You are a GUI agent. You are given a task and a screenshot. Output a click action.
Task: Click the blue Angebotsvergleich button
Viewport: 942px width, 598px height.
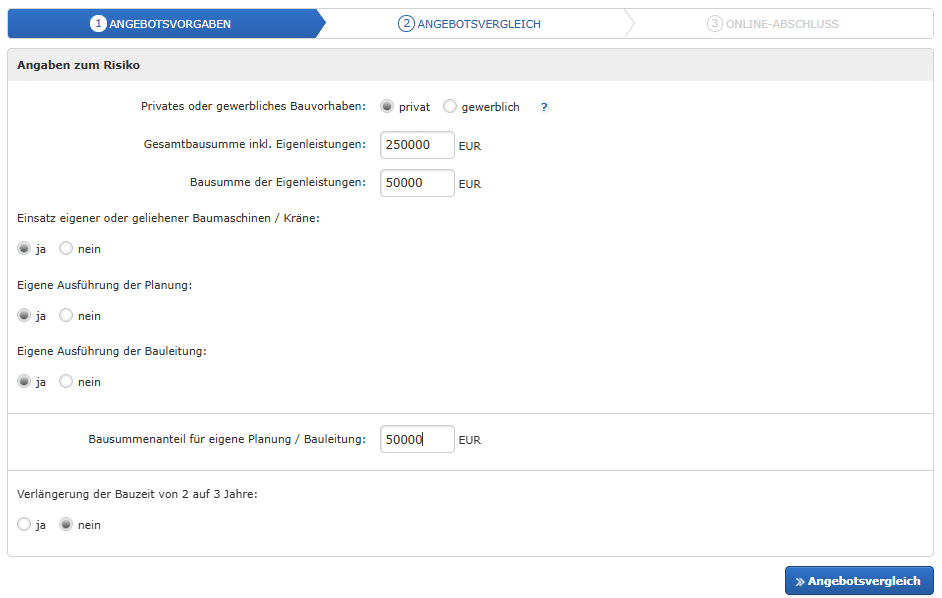pyautogui.click(x=859, y=581)
